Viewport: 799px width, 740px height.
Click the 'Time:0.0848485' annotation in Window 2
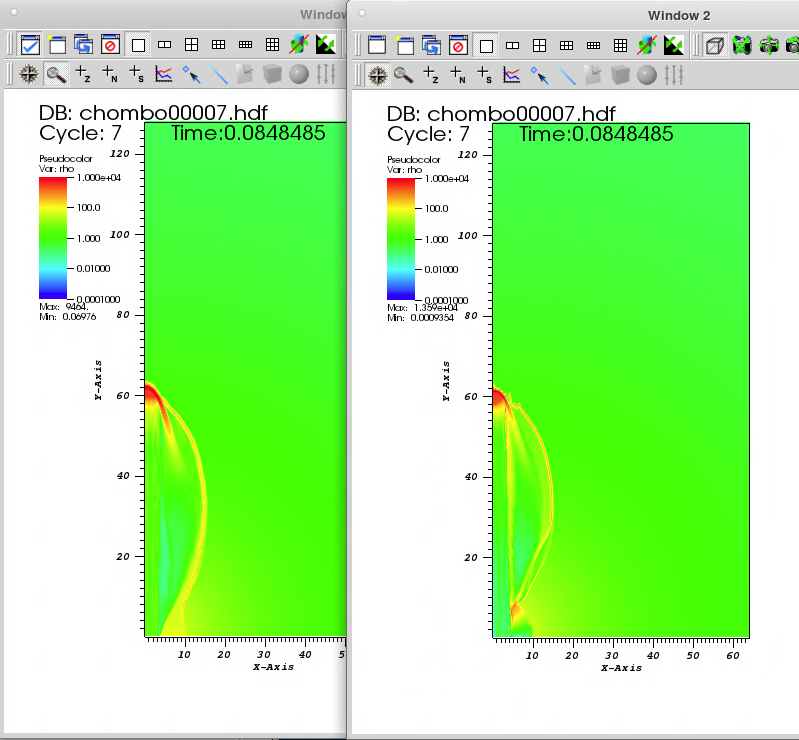tap(596, 134)
